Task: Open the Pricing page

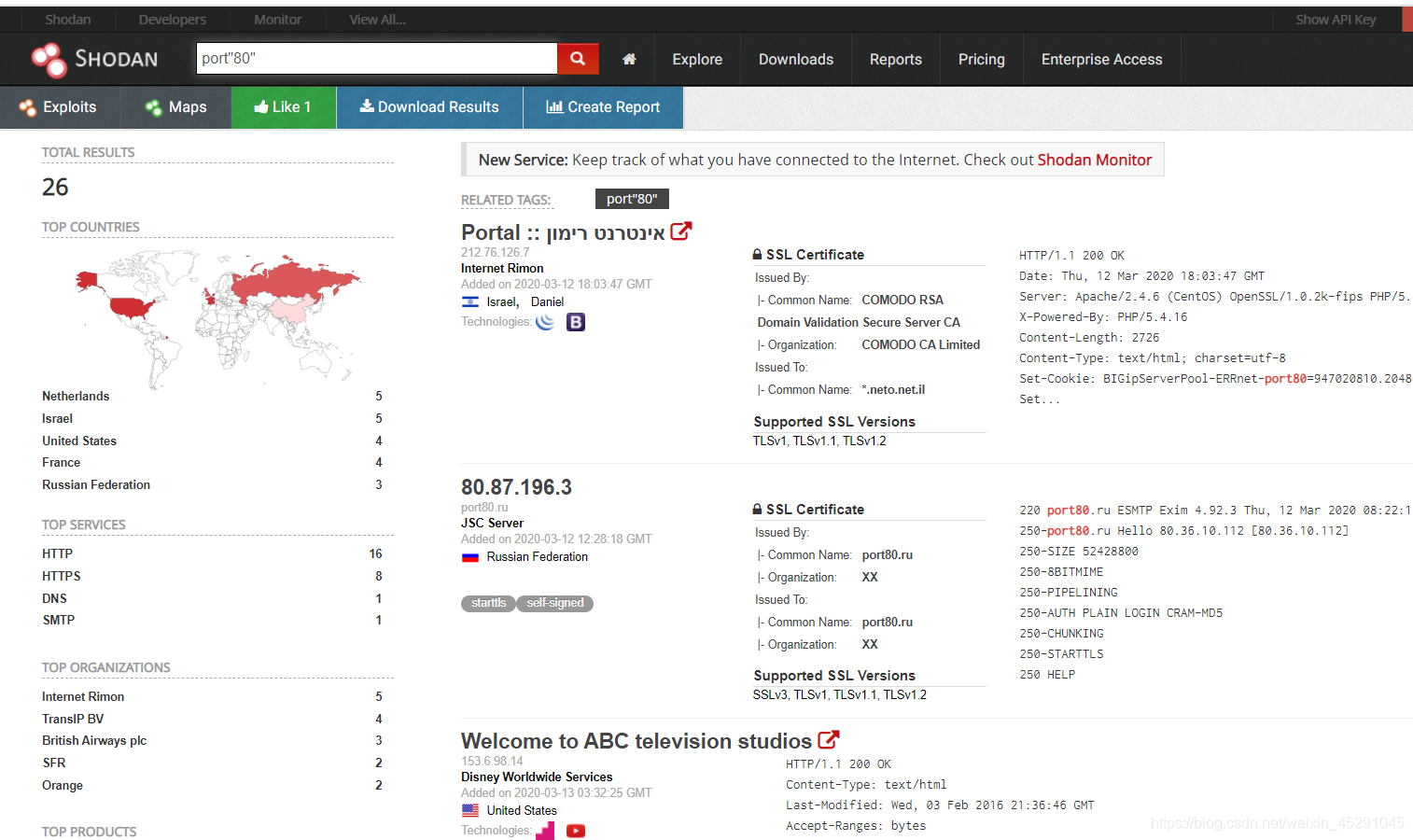Action: coord(982,60)
